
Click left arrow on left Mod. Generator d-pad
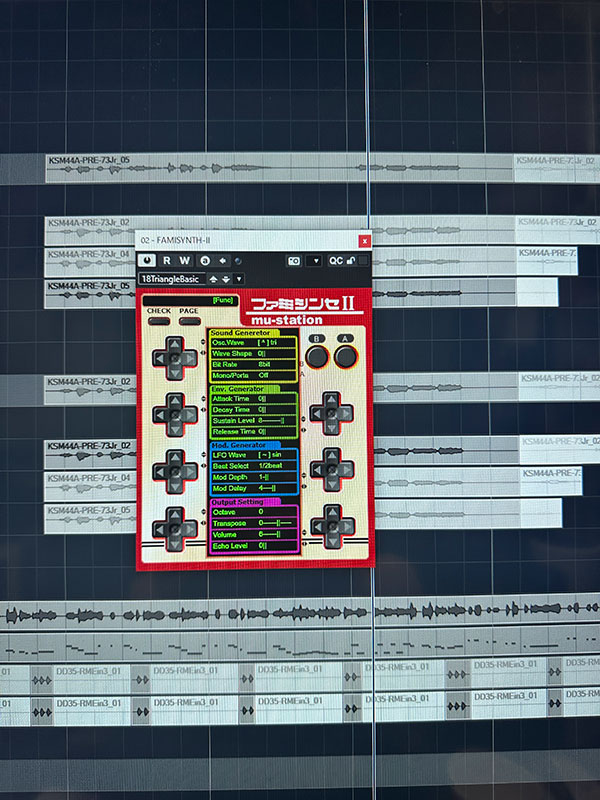click(x=160, y=472)
